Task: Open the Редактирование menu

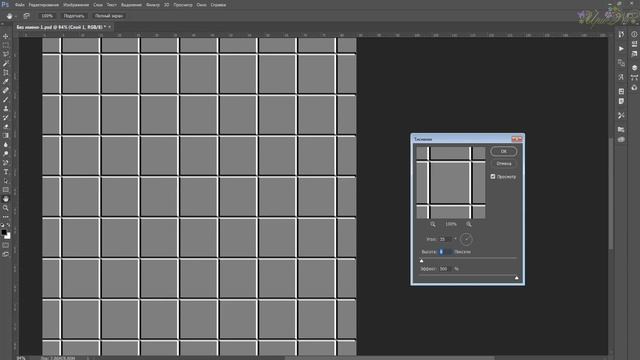Action: click(x=44, y=5)
